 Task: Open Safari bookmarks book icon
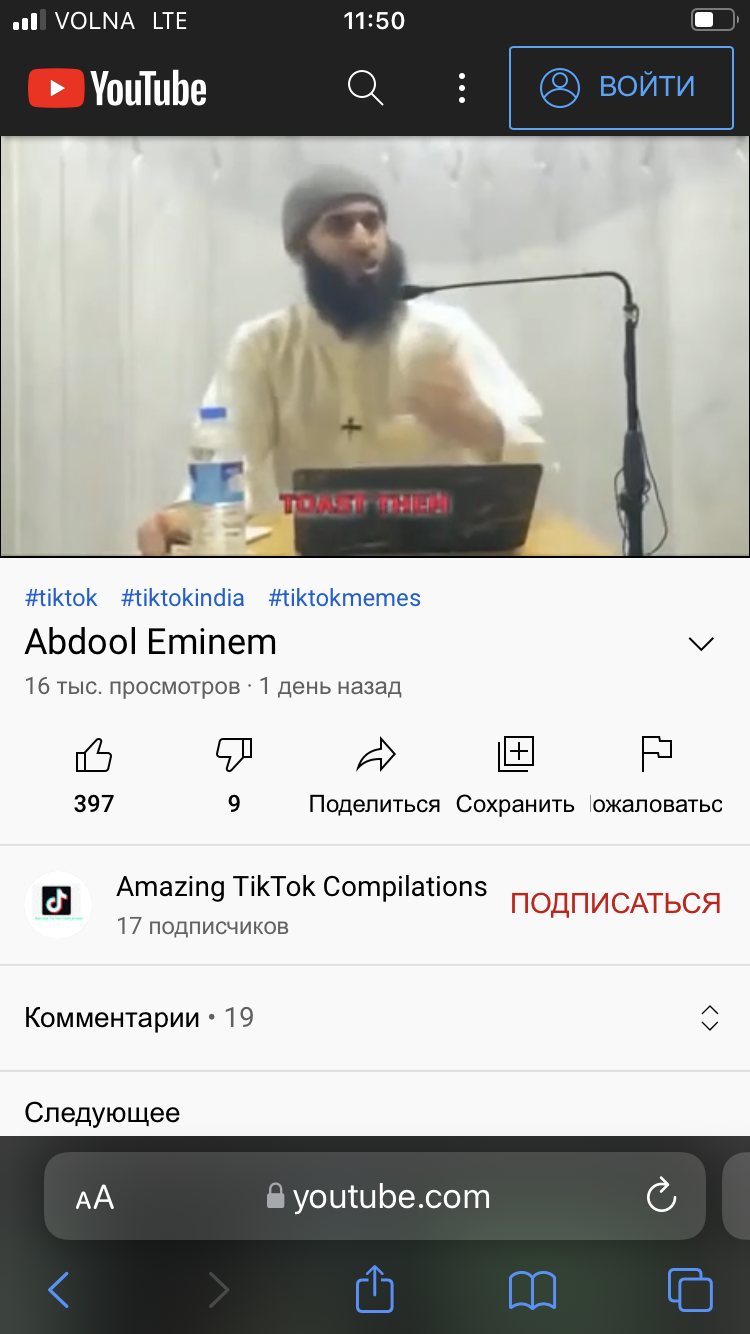(x=532, y=1290)
